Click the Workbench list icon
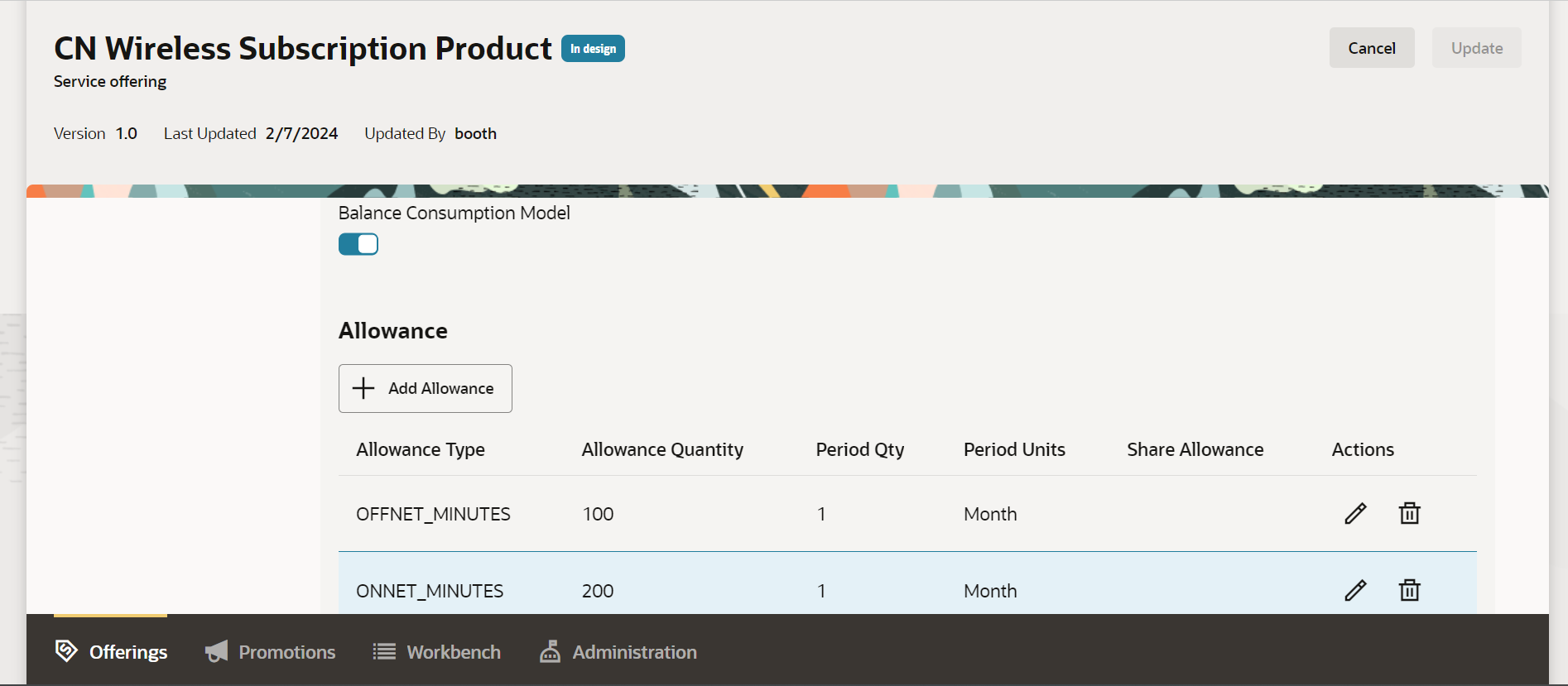The image size is (1568, 686). tap(384, 651)
